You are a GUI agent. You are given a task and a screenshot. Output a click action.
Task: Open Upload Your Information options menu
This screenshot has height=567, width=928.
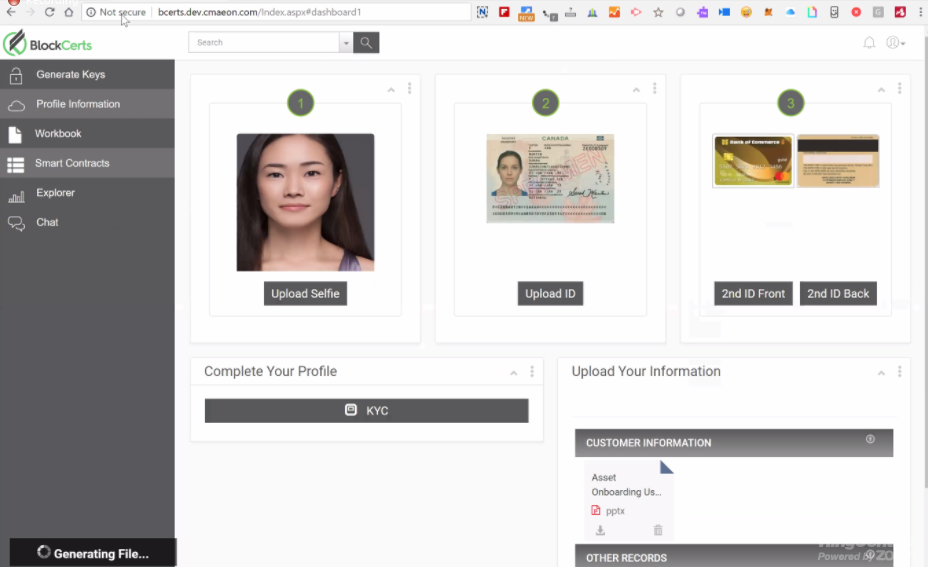[x=900, y=371]
